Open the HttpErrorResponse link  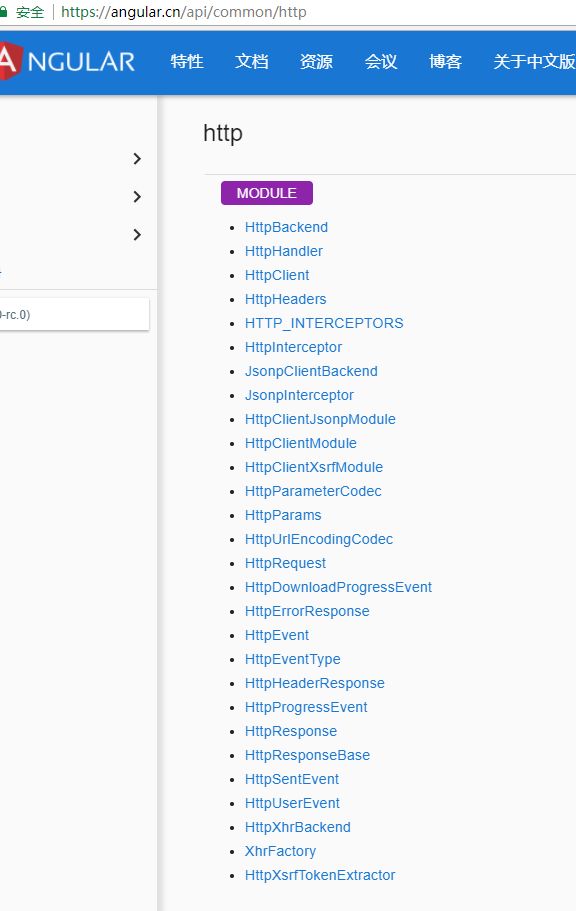(307, 611)
